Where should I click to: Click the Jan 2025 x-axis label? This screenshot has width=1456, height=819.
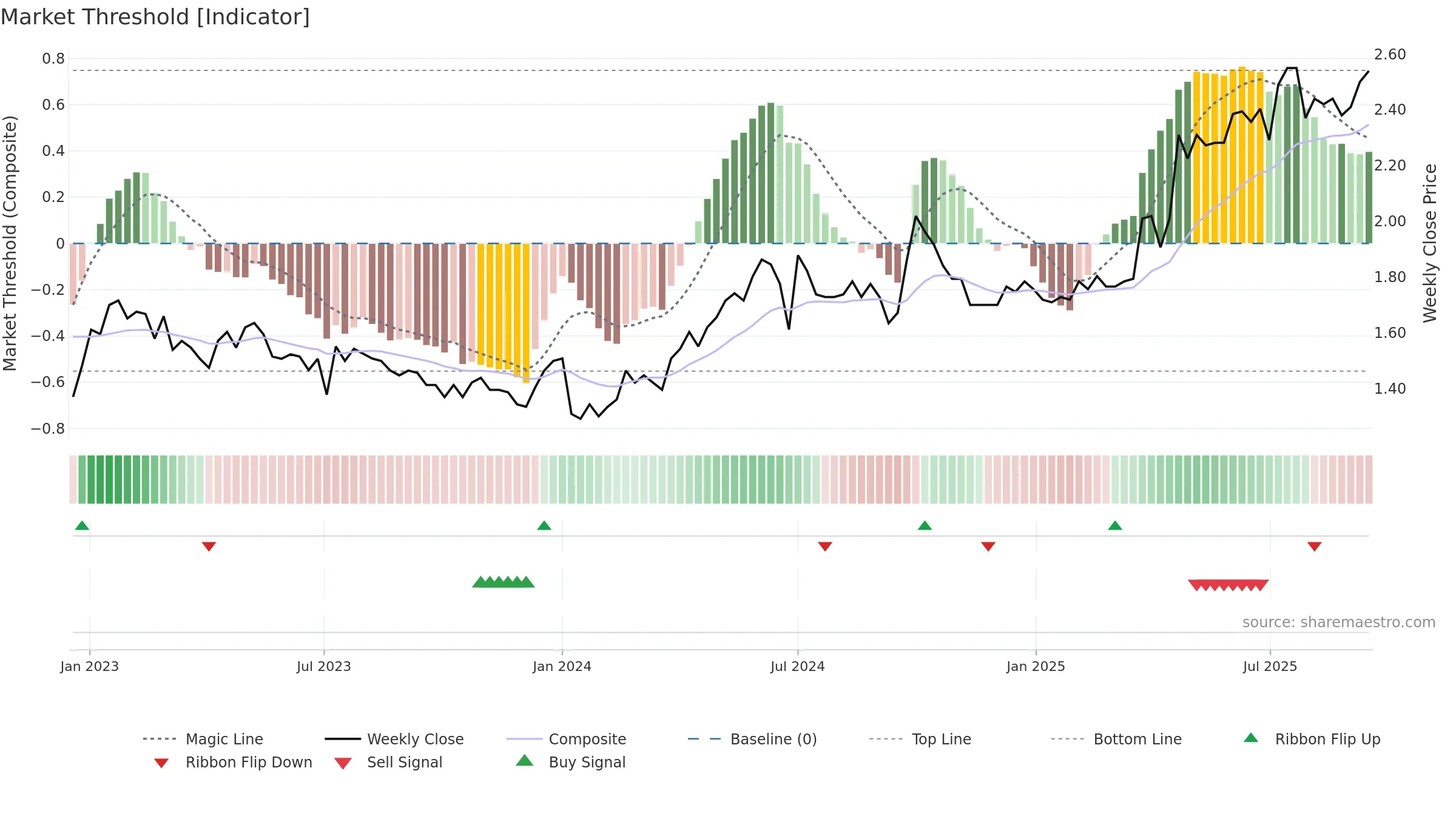click(x=1036, y=666)
